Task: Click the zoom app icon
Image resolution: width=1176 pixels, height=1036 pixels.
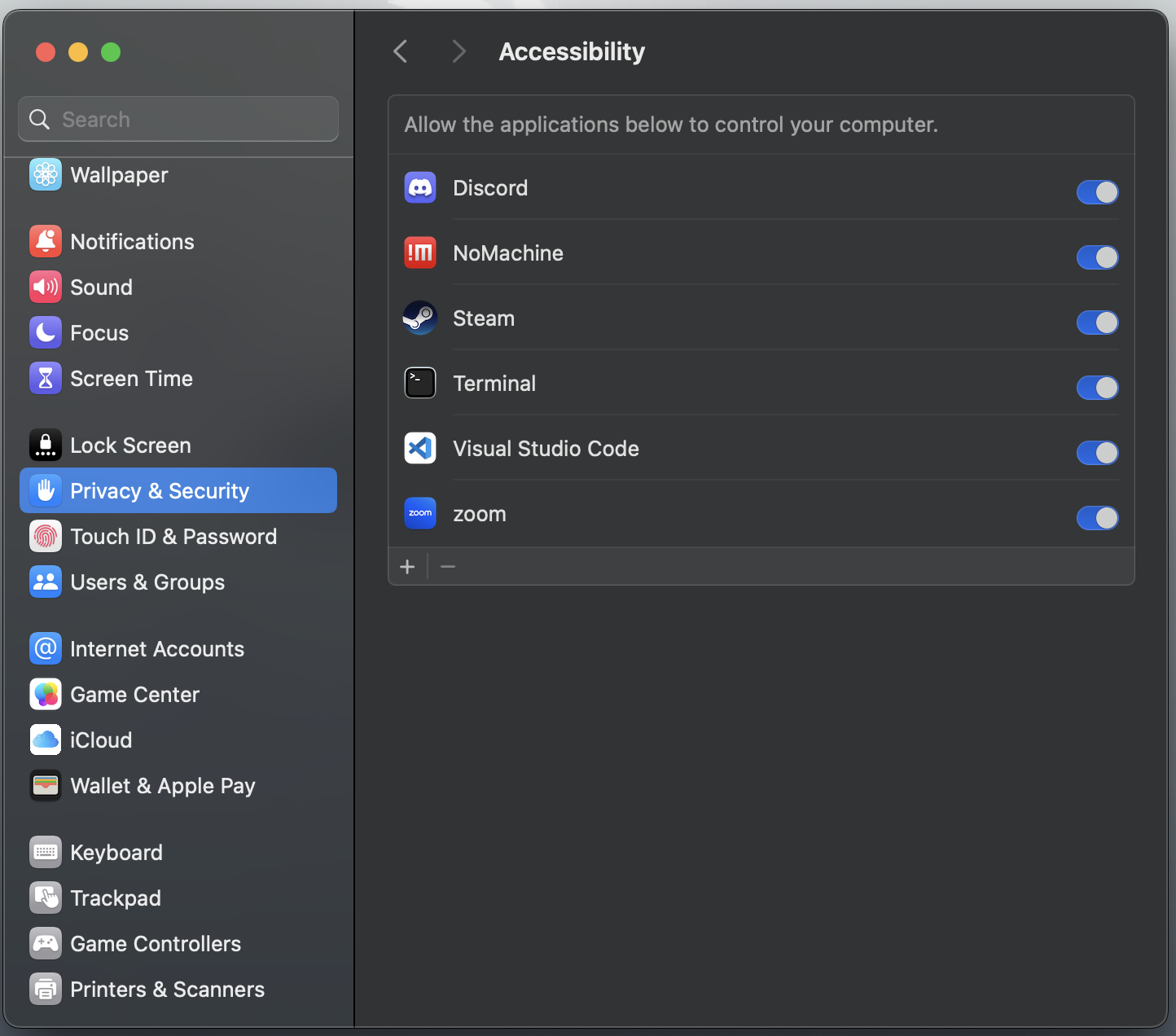Action: point(420,514)
